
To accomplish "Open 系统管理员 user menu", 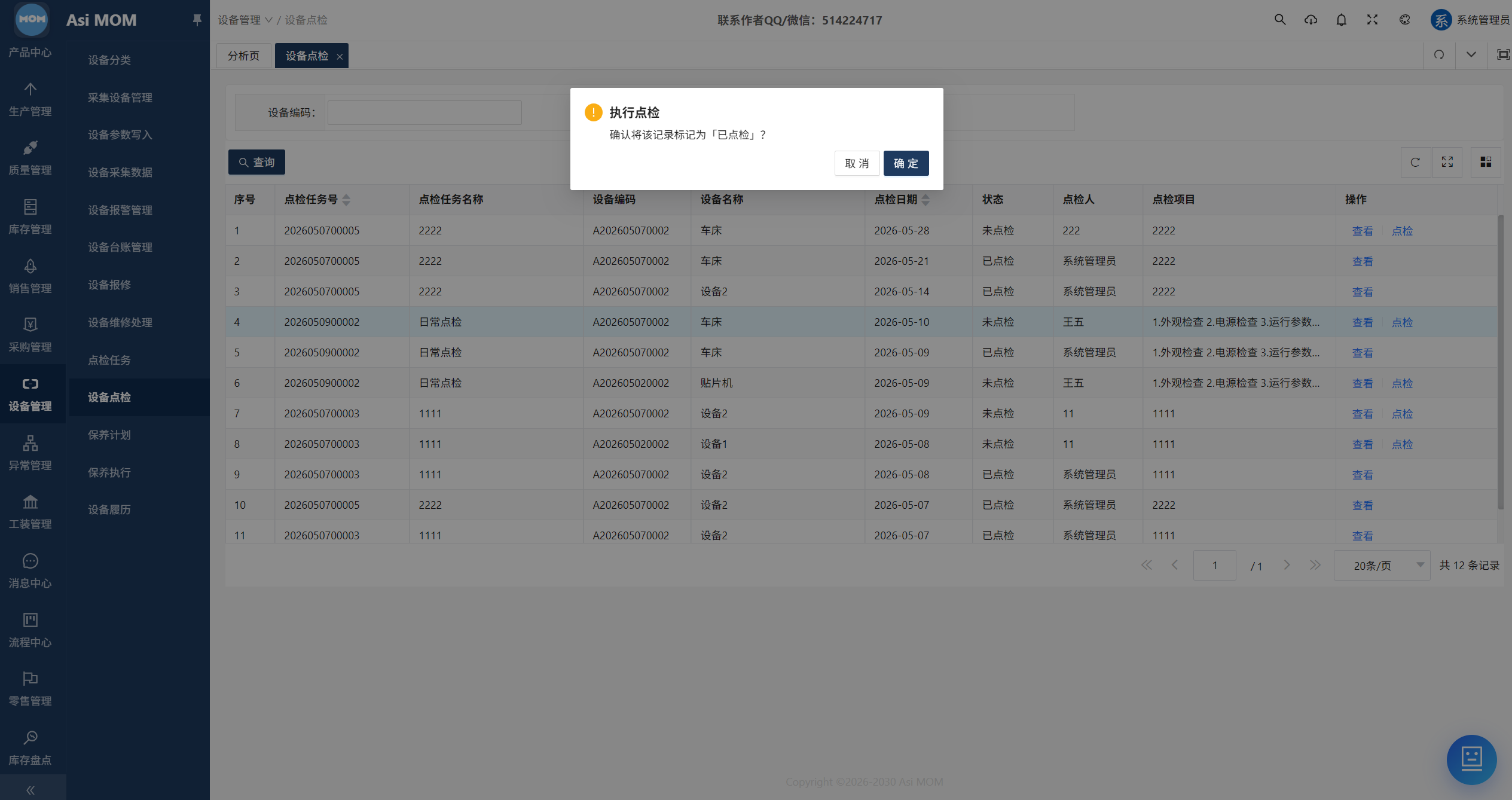I will [1470, 20].
